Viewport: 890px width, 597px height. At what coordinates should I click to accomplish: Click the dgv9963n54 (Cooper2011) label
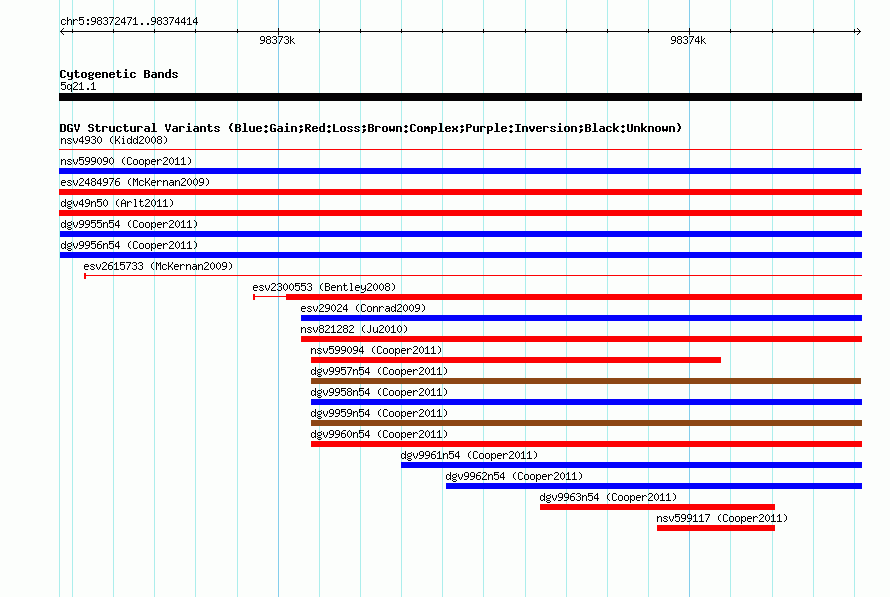click(x=608, y=497)
